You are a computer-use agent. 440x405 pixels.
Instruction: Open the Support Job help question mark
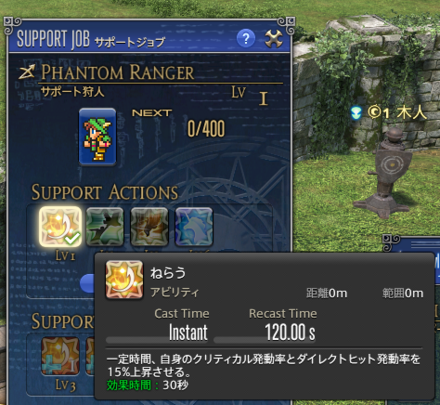coord(246,39)
